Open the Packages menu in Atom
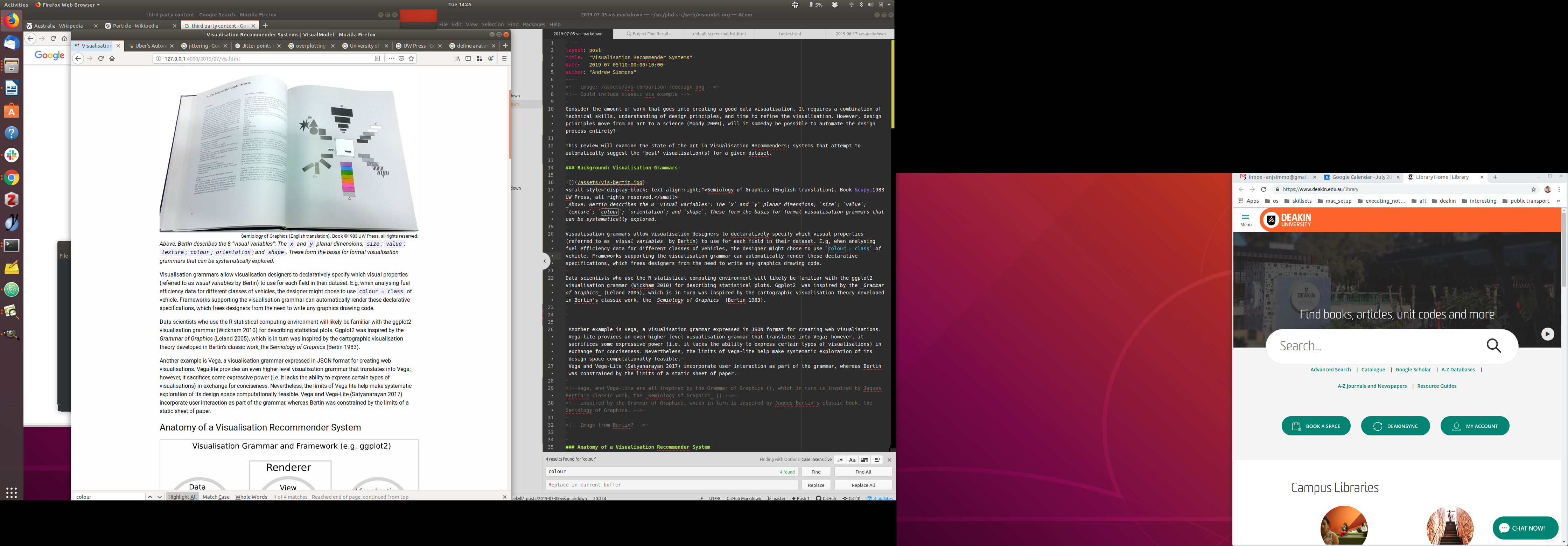1568x546 pixels. click(533, 24)
